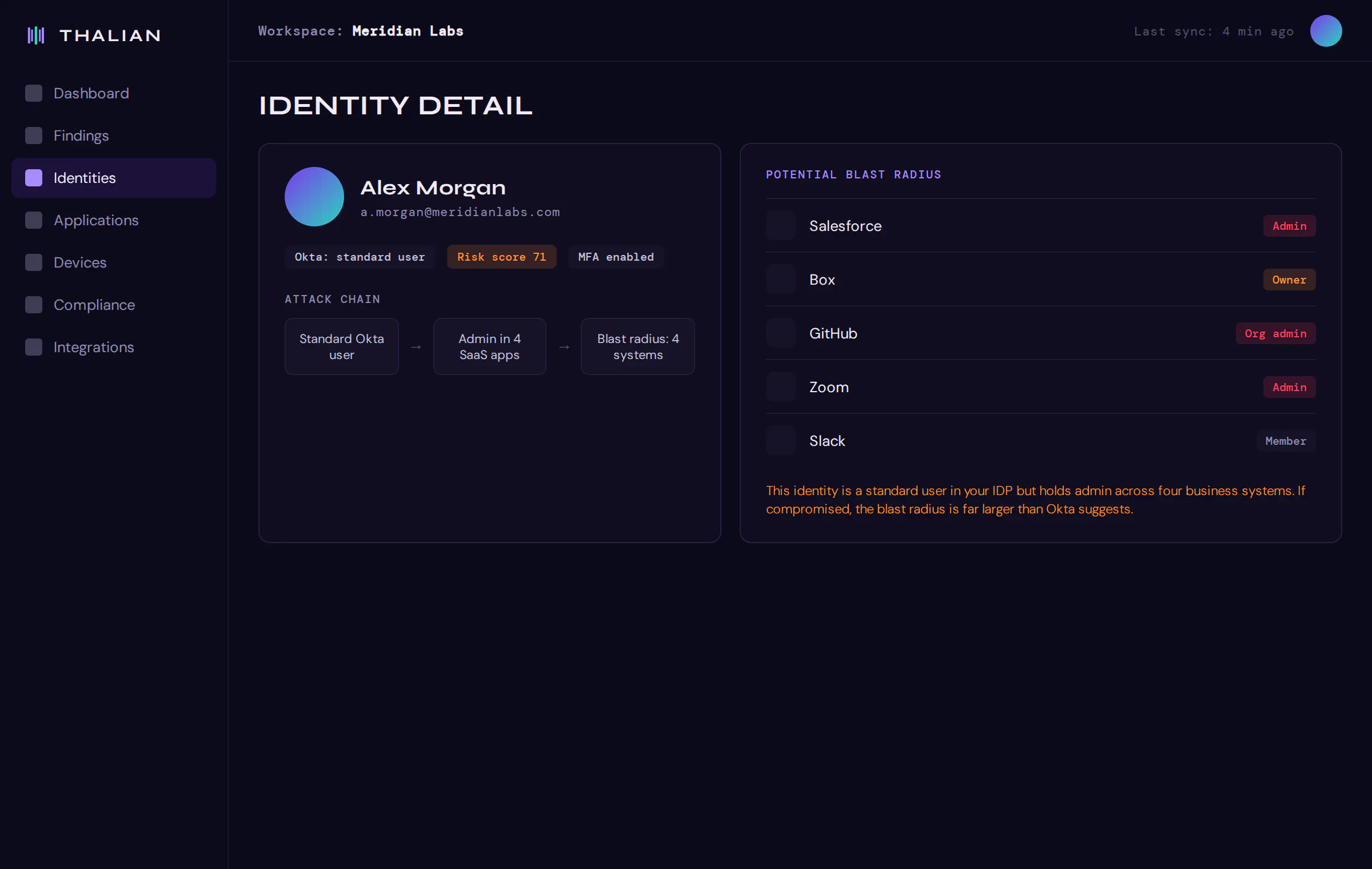The height and width of the screenshot is (869, 1372).
Task: Click the orange blast radius warning text
Action: [1035, 500]
